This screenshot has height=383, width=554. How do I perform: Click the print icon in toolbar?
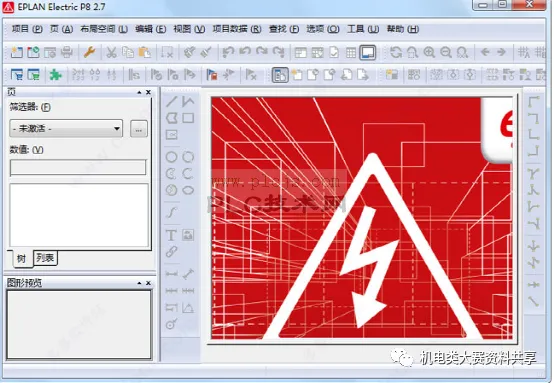[67, 53]
